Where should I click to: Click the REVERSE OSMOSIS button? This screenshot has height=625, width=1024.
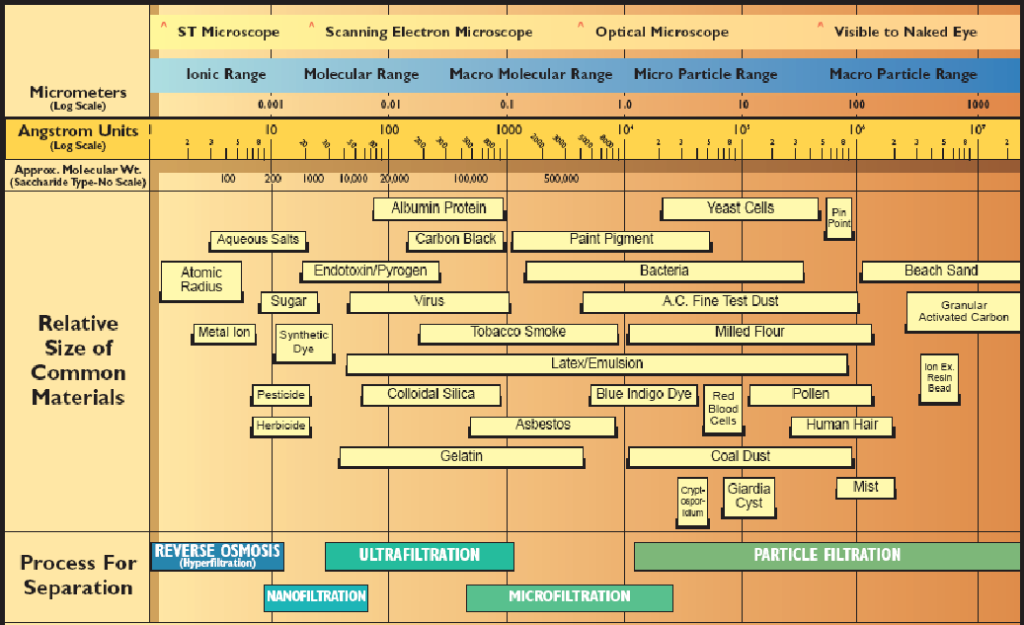click(x=217, y=556)
